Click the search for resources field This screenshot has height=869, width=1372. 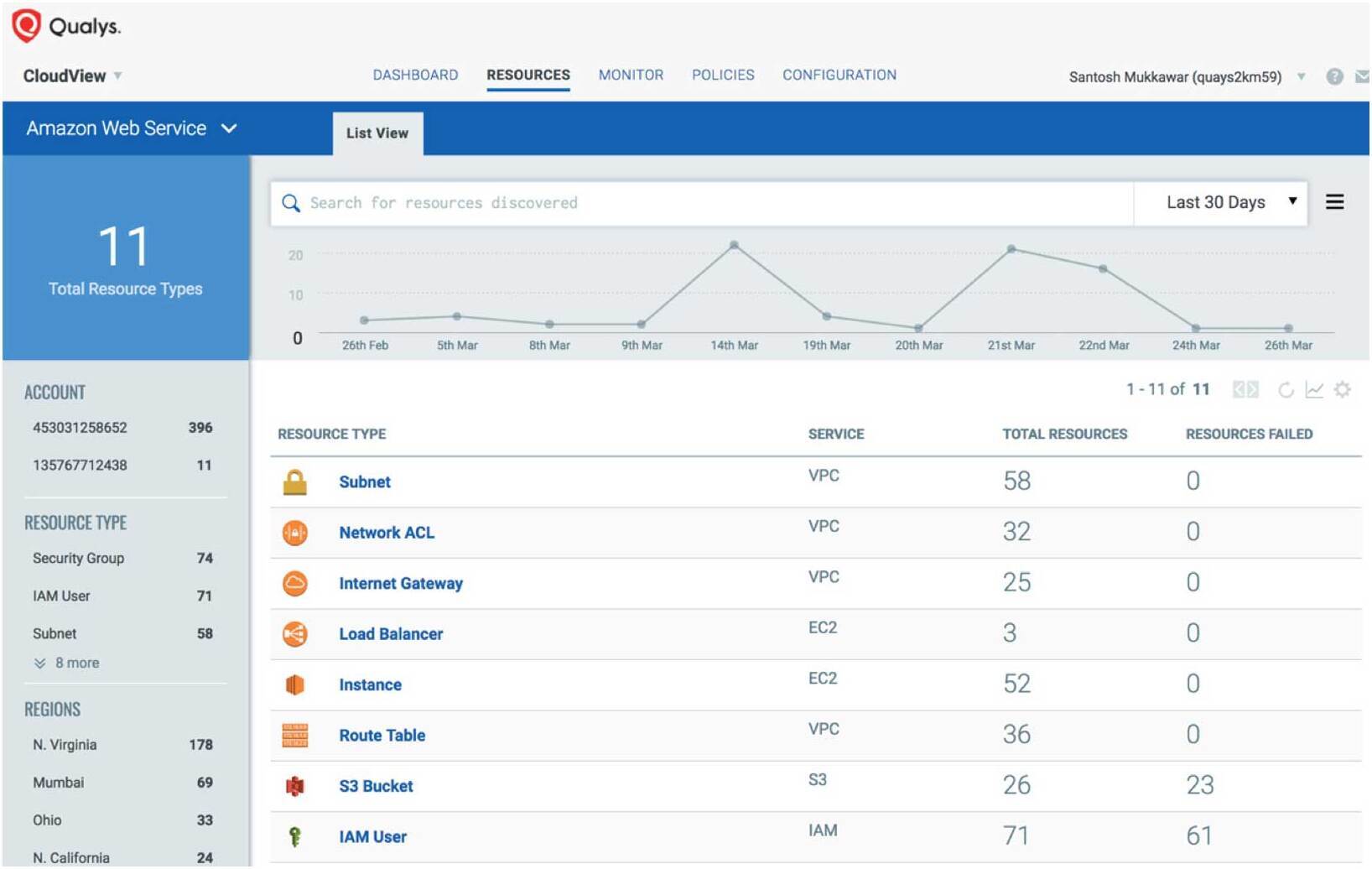pyautogui.click(x=701, y=203)
